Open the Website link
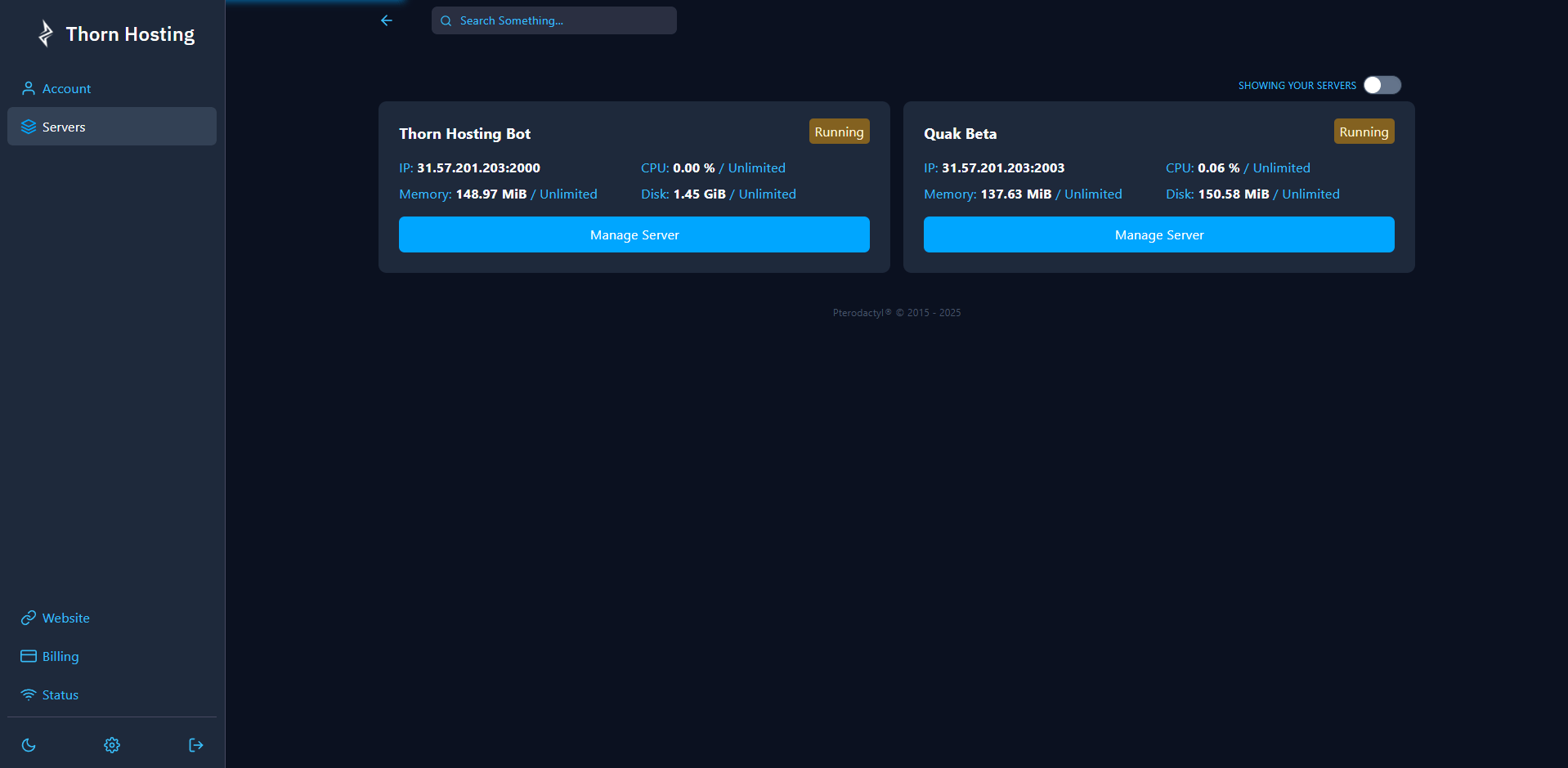The height and width of the screenshot is (768, 1568). pyautogui.click(x=65, y=618)
